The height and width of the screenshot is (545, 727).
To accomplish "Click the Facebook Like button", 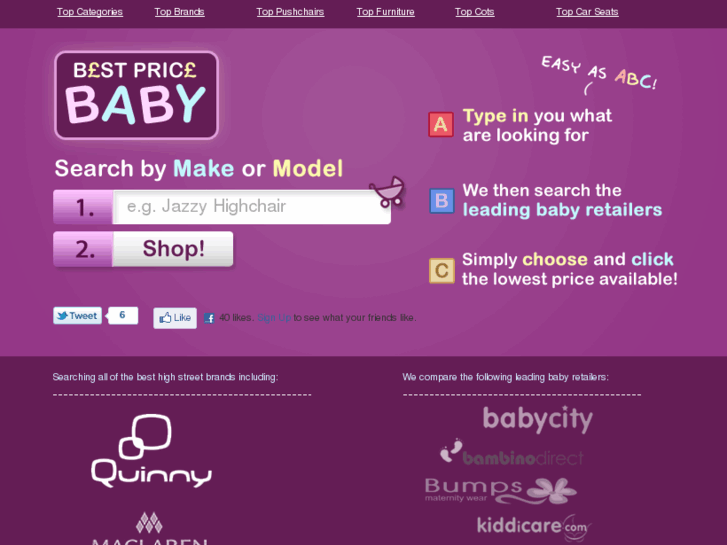I will click(x=175, y=318).
